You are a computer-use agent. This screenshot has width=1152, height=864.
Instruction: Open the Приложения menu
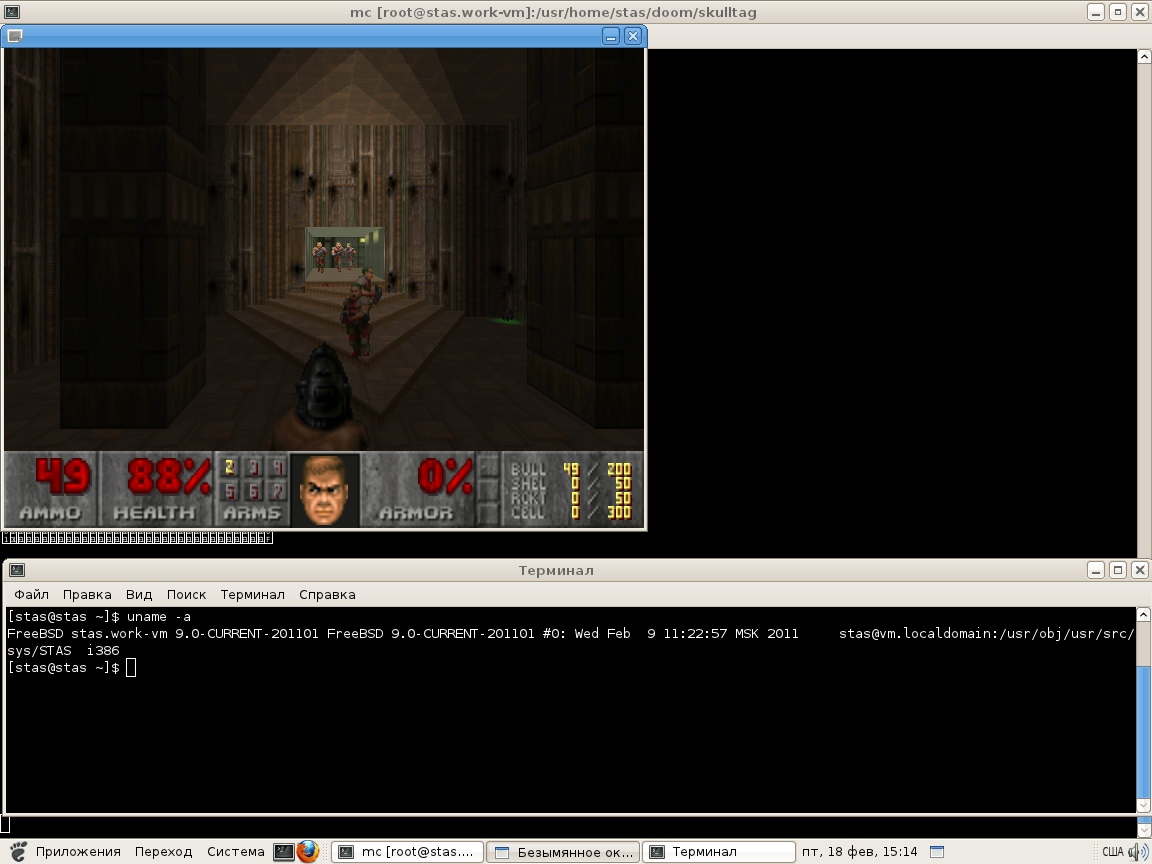(x=77, y=852)
